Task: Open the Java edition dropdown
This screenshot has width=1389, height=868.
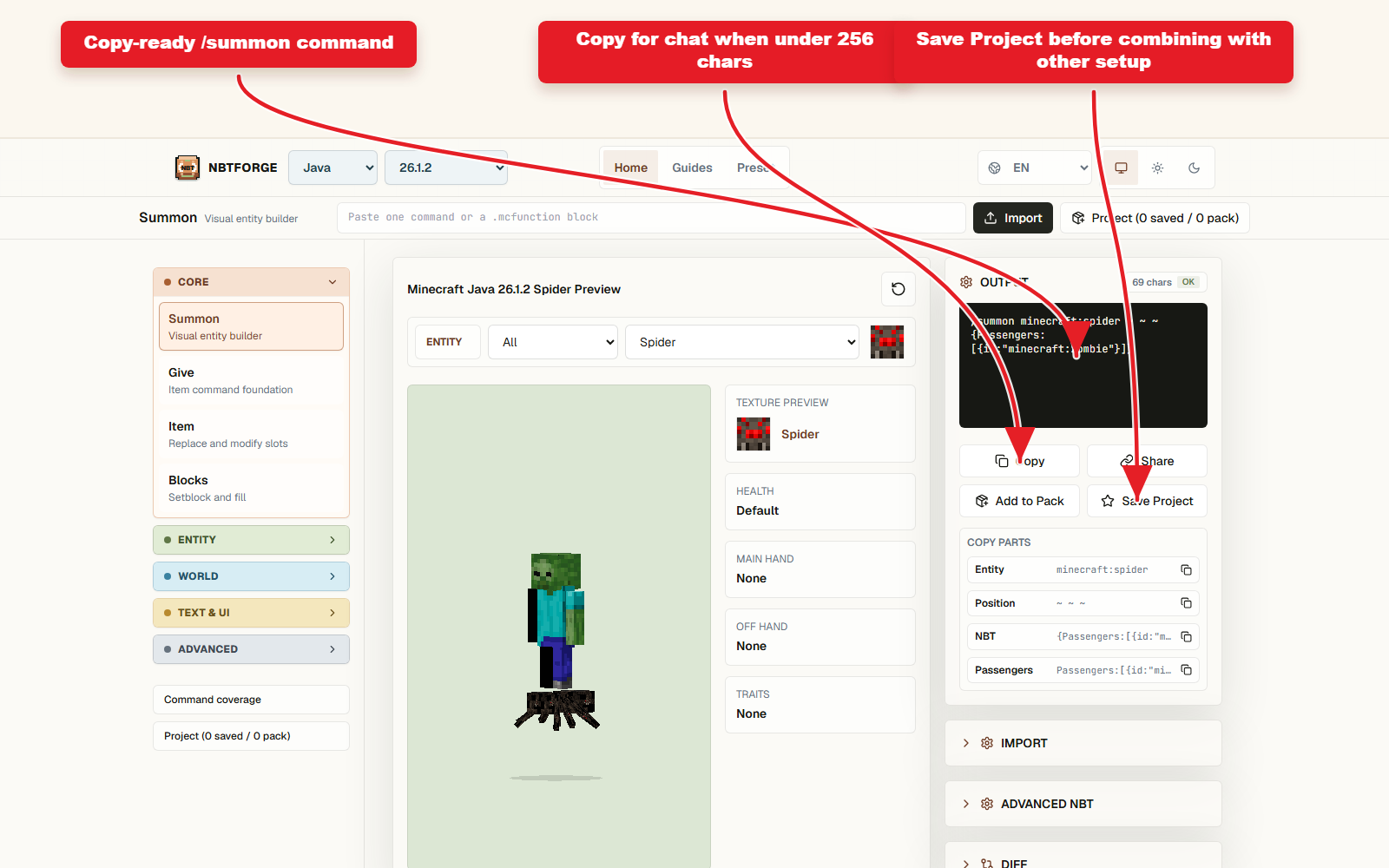Action: 332,168
